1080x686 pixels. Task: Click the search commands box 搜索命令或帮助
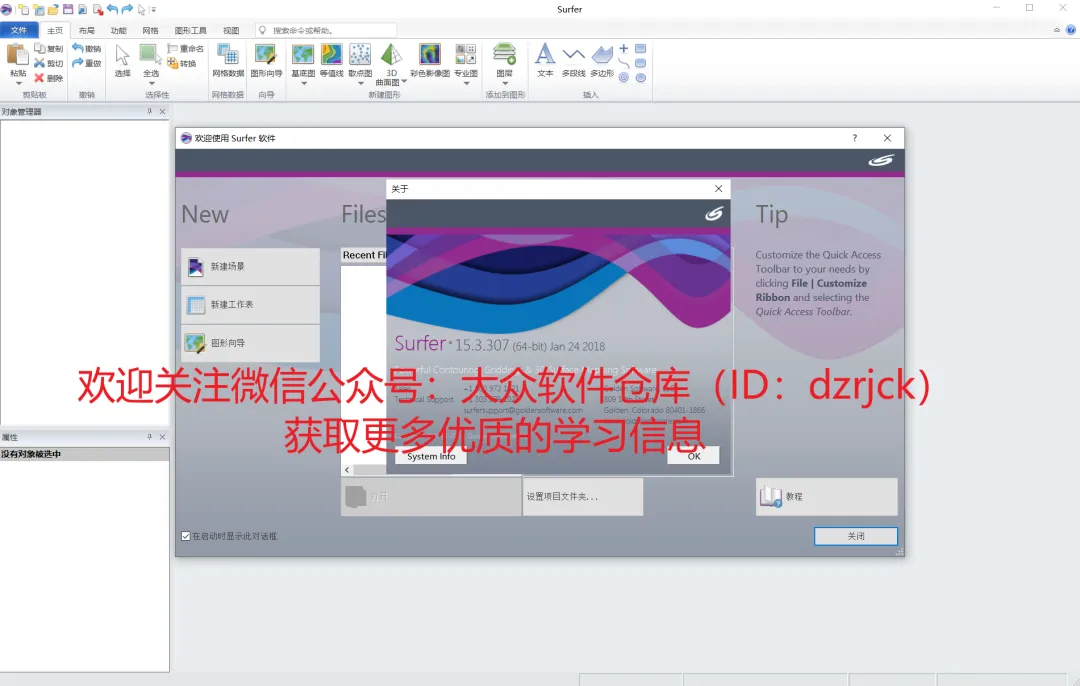(x=326, y=30)
